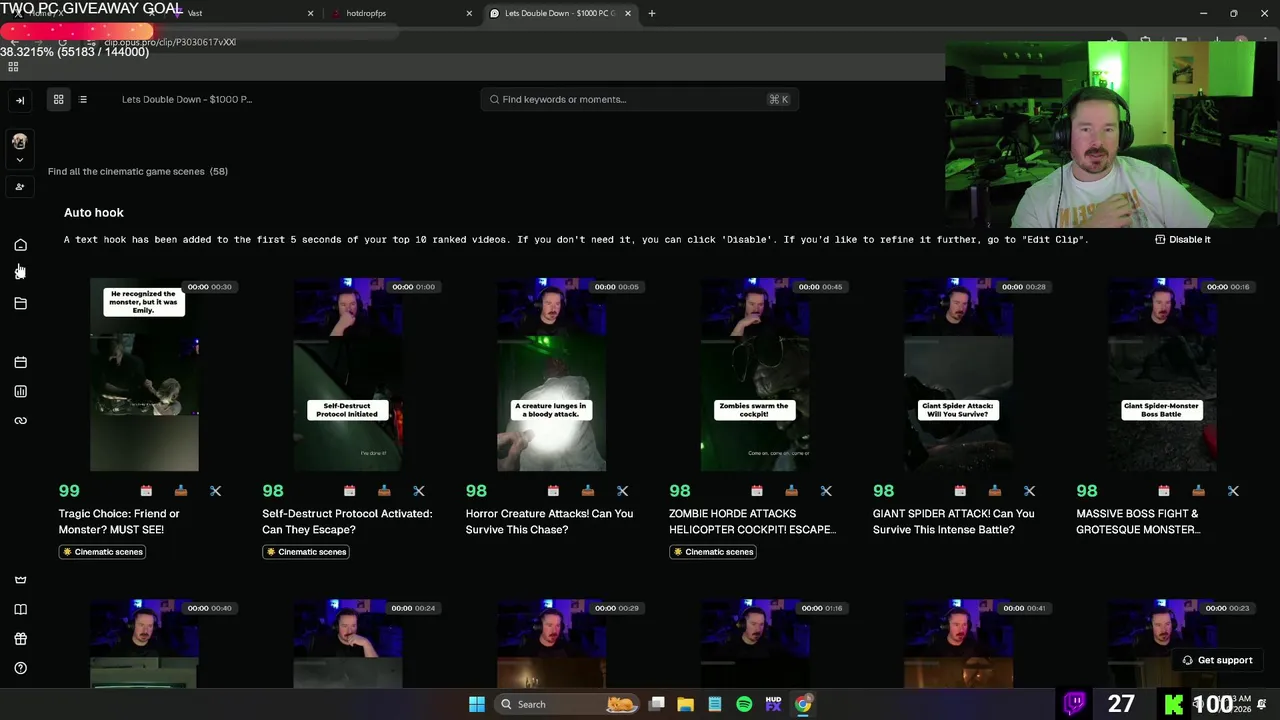
Task: Click the crown upgrade icon in sidebar
Action: pos(20,580)
